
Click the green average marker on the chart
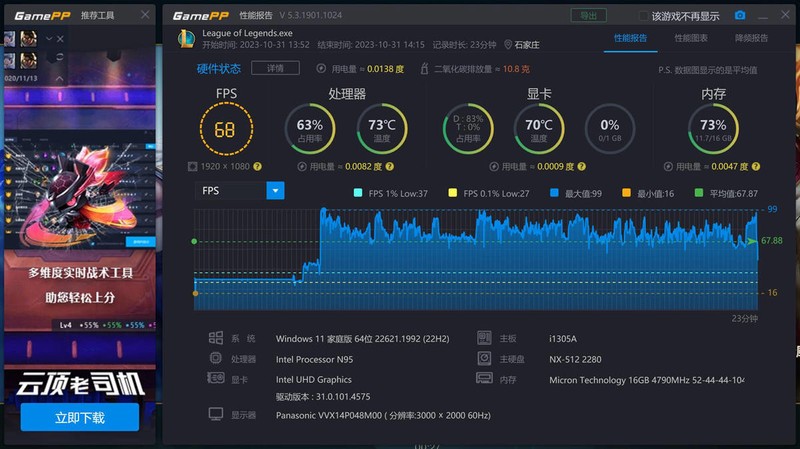tap(194, 241)
